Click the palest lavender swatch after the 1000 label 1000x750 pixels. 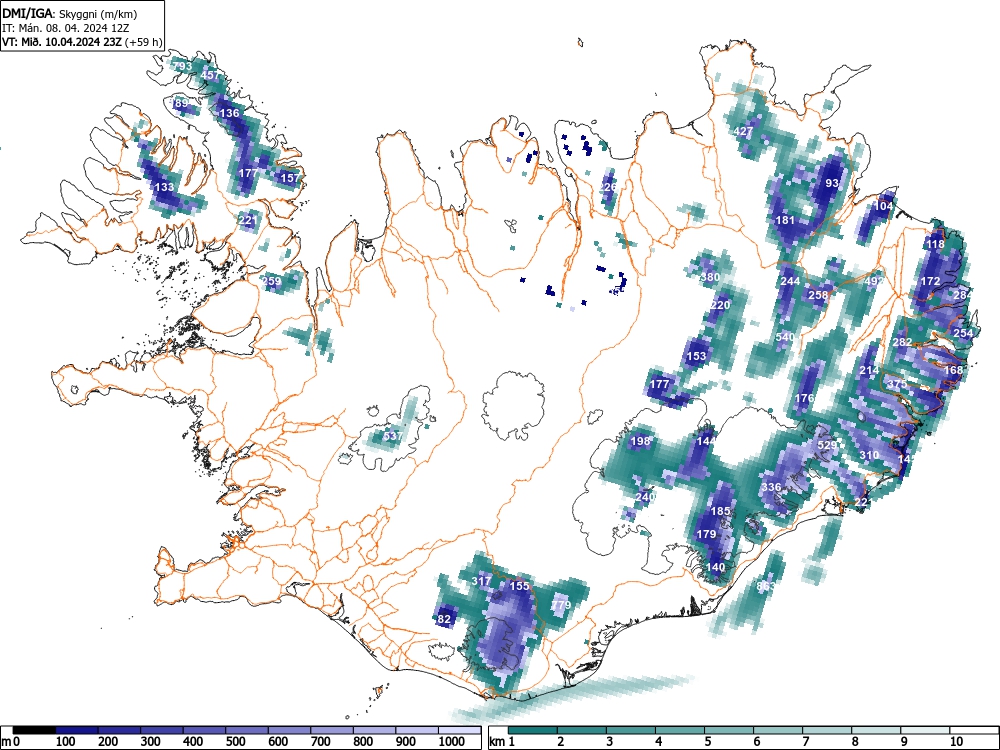pos(459,730)
